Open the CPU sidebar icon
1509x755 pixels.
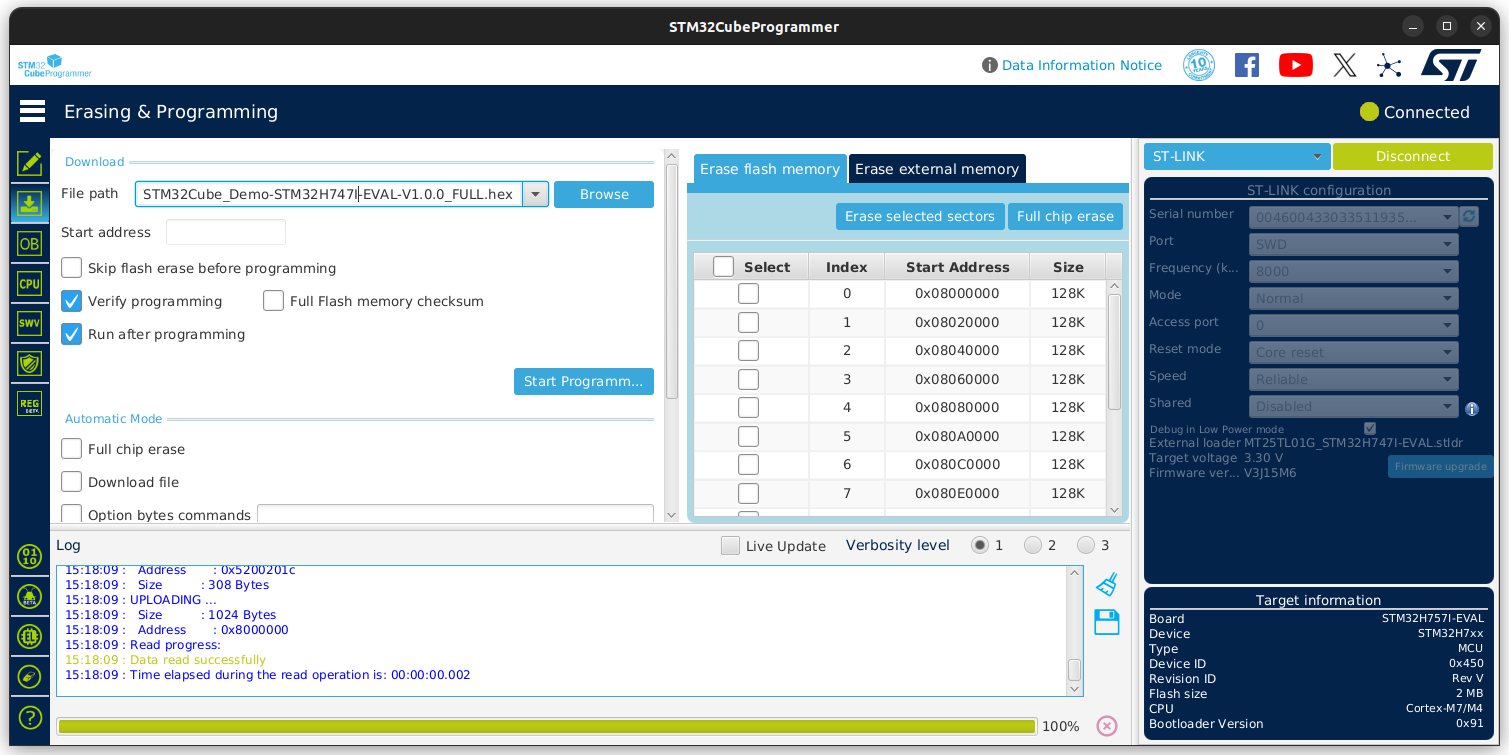point(29,283)
